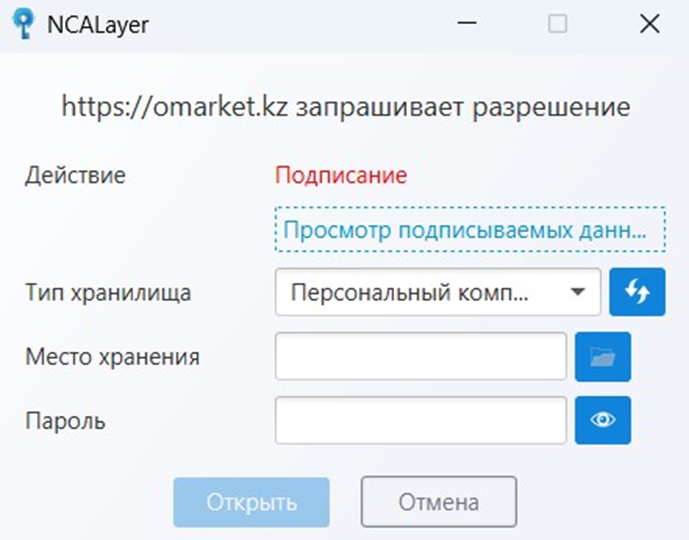Refresh the storage list with the arrows button

[637, 292]
